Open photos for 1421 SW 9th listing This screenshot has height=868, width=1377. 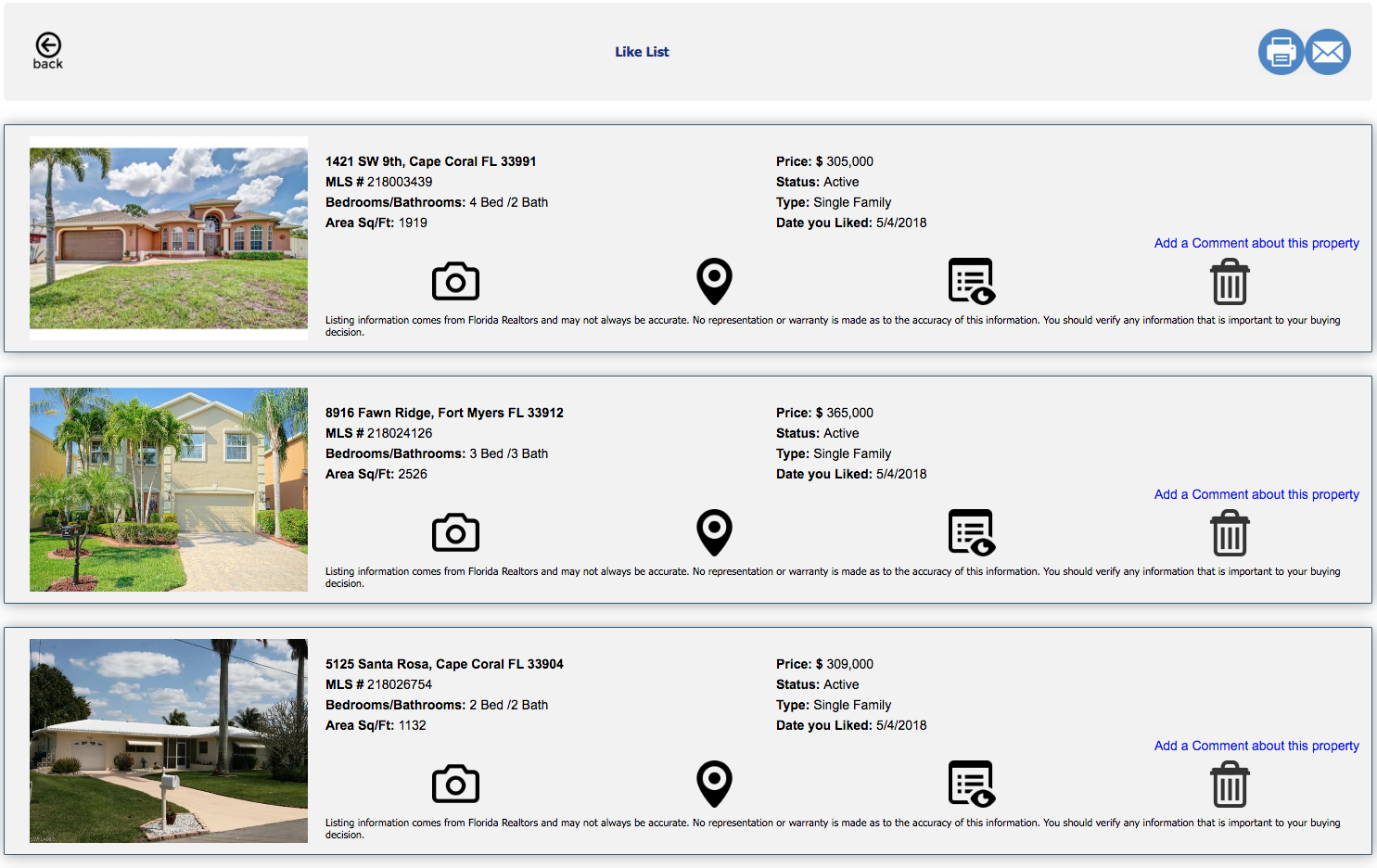(x=455, y=281)
